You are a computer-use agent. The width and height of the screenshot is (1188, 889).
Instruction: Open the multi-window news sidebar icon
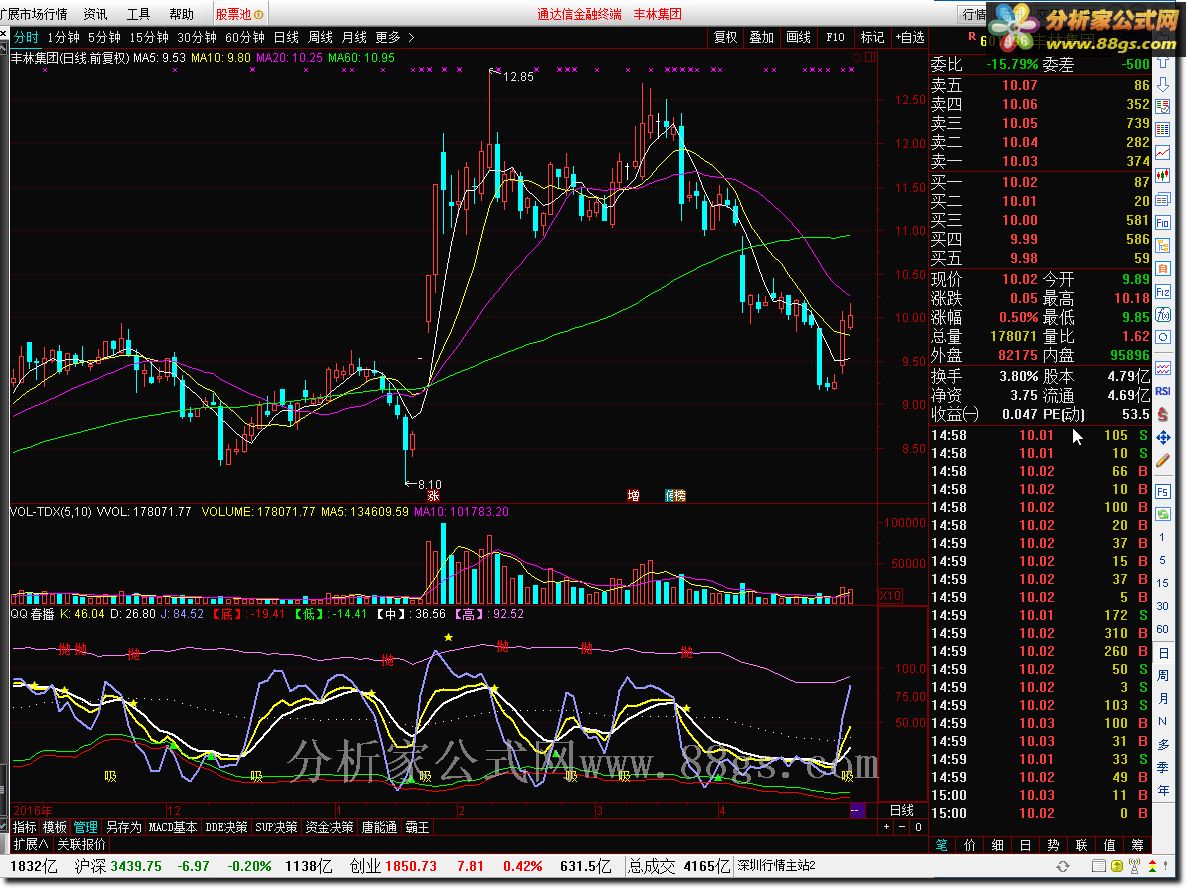(x=1162, y=199)
